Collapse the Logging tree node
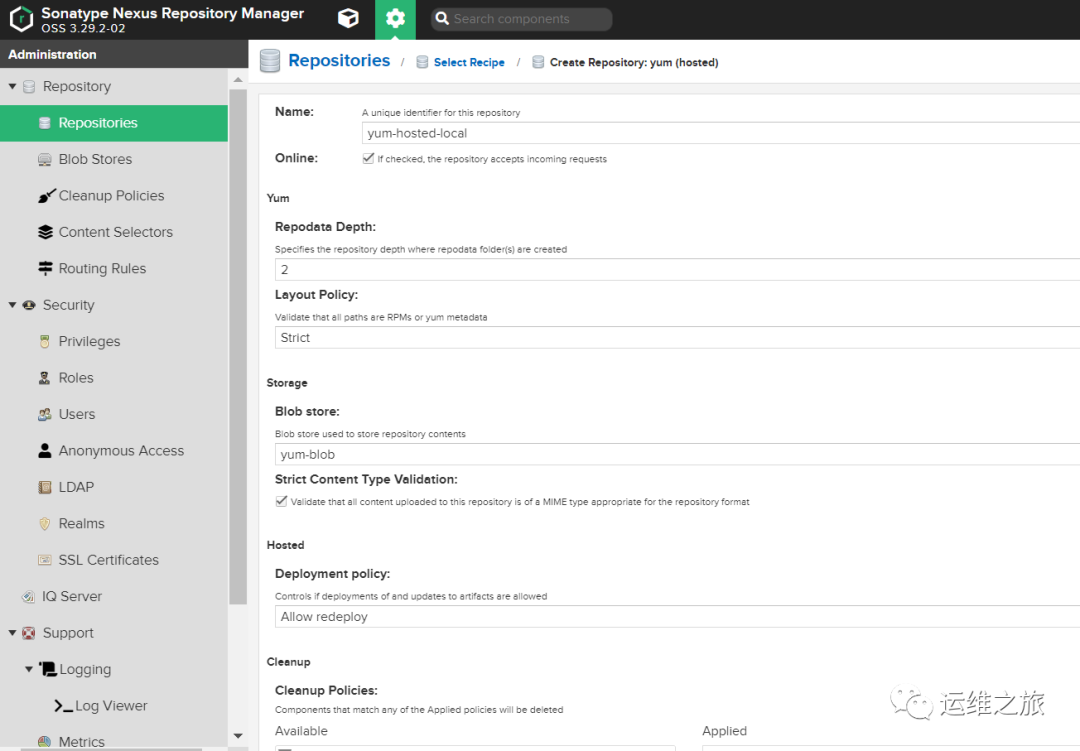 tap(29, 669)
